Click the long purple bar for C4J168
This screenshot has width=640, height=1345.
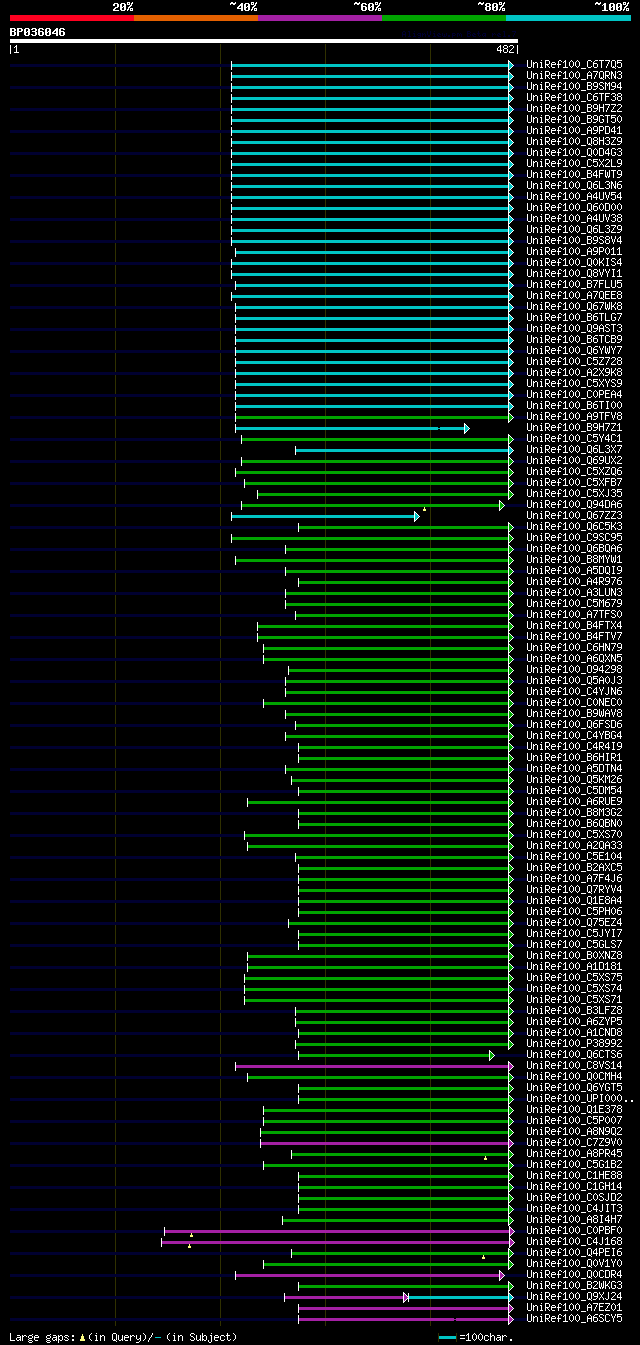(337, 1242)
